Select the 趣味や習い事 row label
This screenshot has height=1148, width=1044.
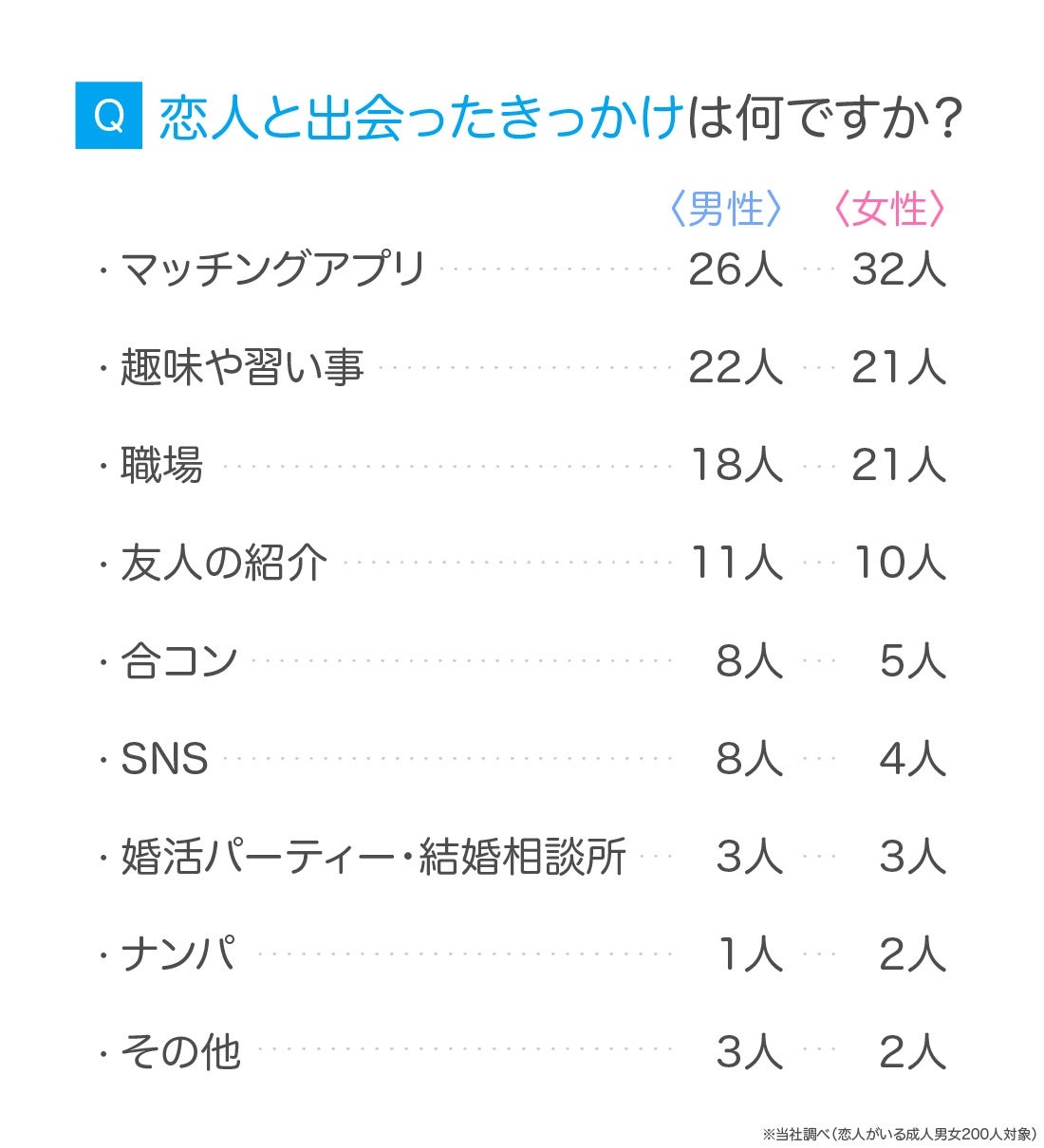pos(242,367)
